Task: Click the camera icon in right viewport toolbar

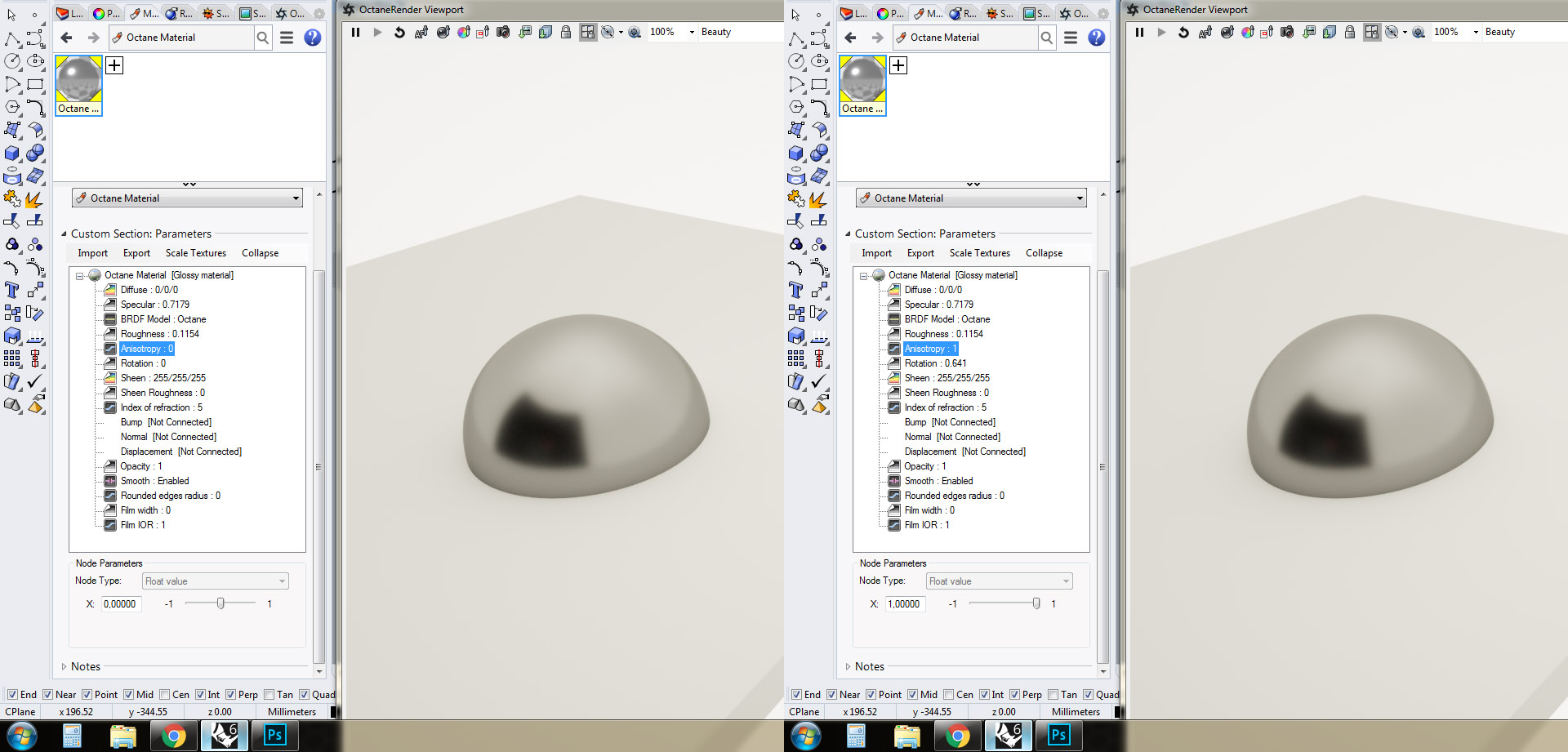Action: coord(1287,33)
